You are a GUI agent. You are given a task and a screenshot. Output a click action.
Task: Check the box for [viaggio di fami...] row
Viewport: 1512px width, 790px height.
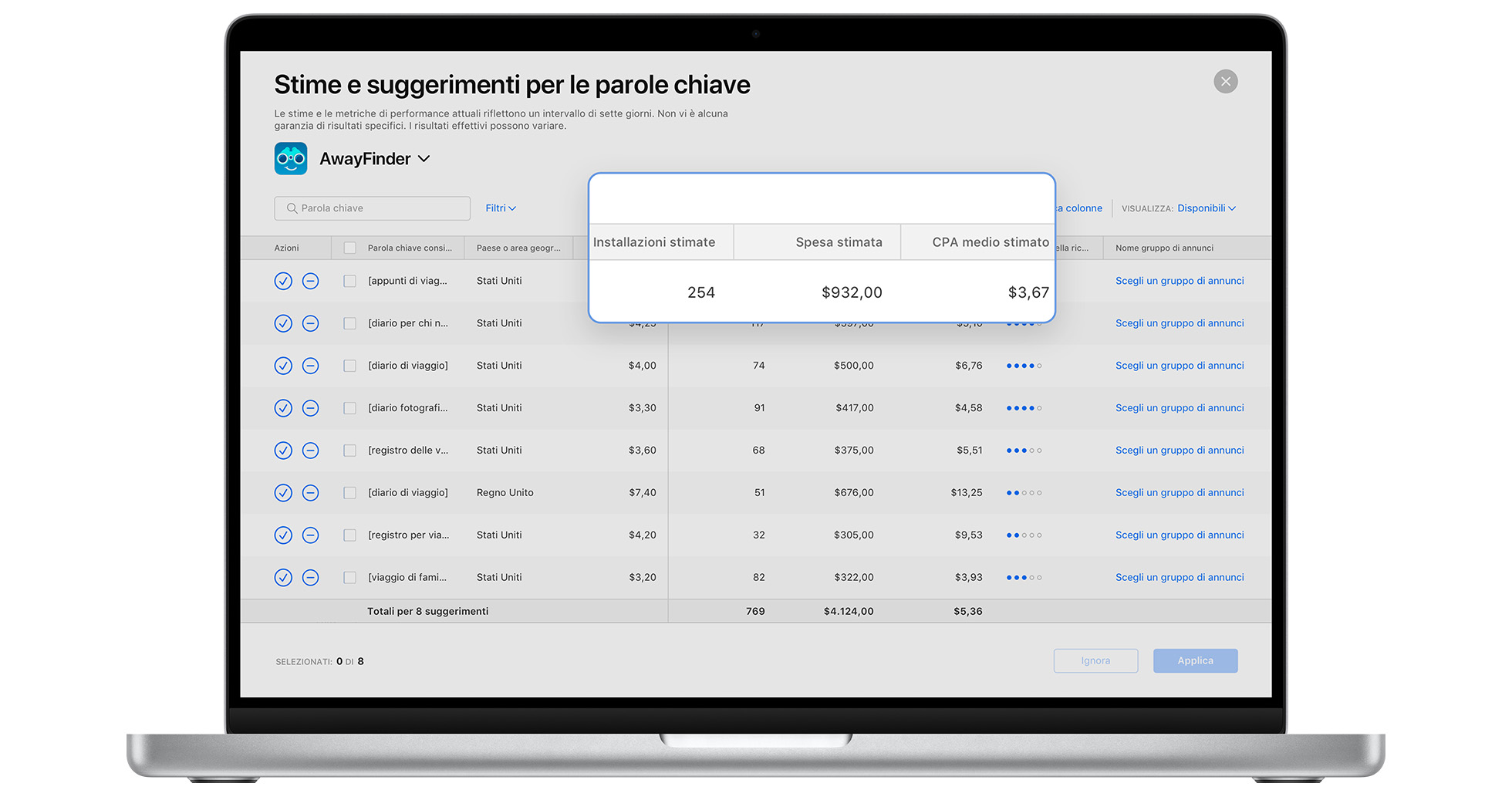coord(349,578)
